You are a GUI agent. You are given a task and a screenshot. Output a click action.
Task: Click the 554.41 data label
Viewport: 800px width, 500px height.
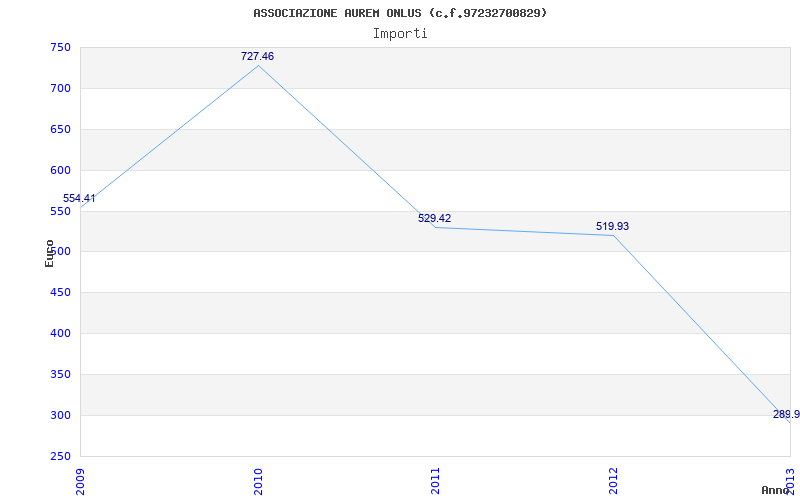point(79,198)
